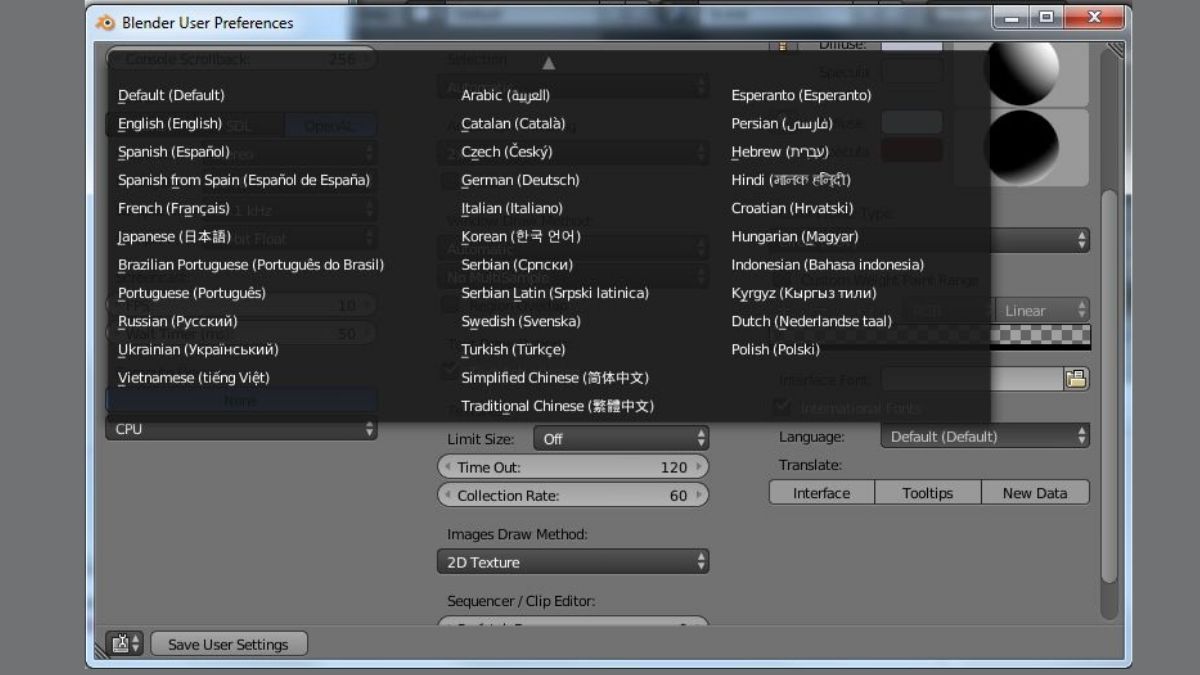
Task: Pick Italian (Italiano)
Action: (x=512, y=208)
